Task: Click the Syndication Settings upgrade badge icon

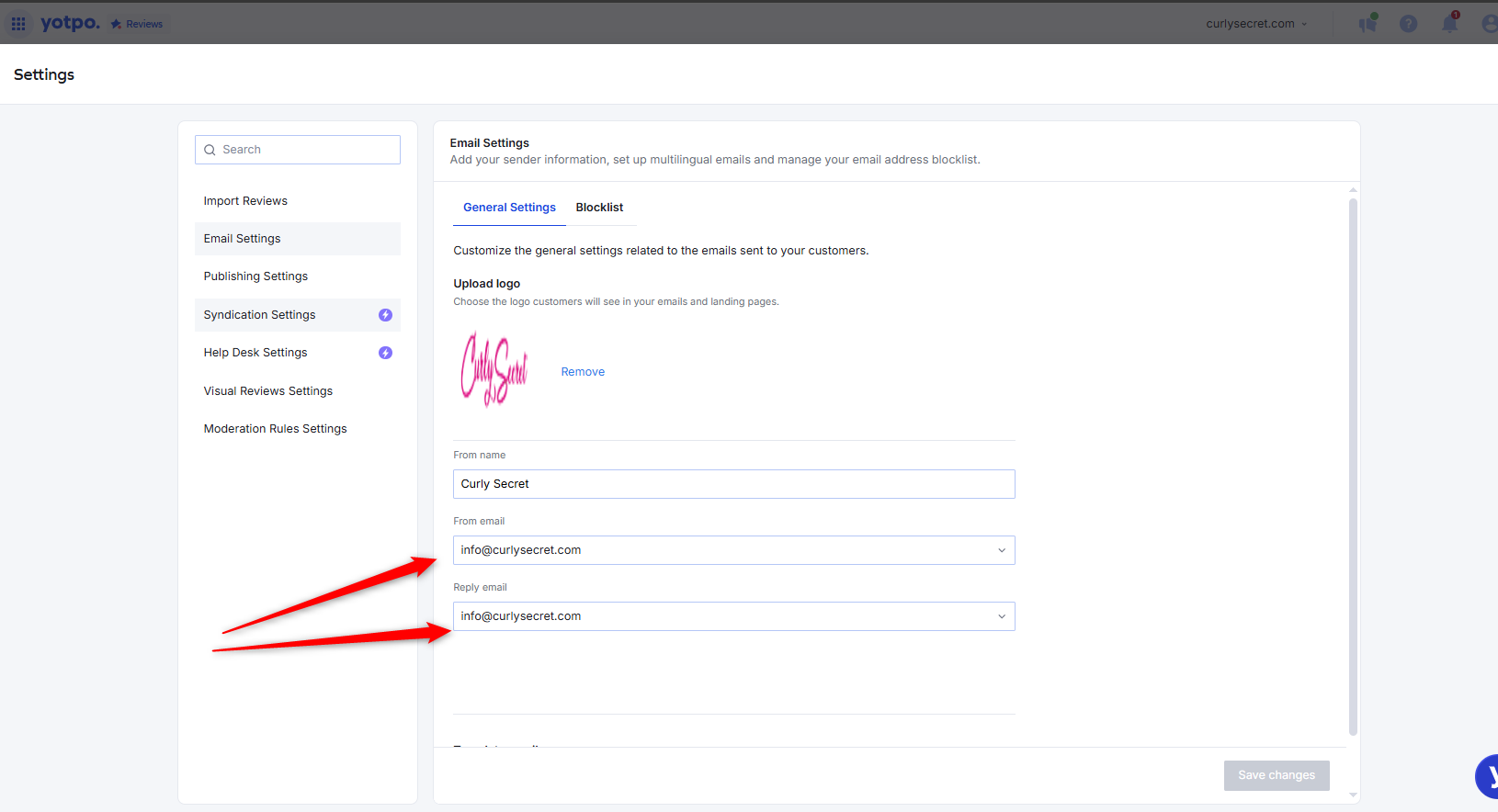Action: (386, 315)
